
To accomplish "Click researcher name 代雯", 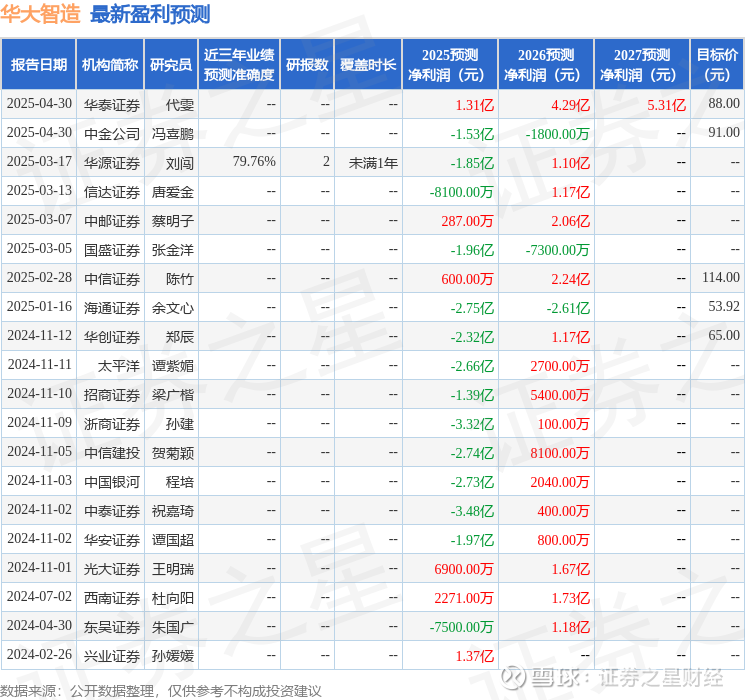I will (x=180, y=105).
